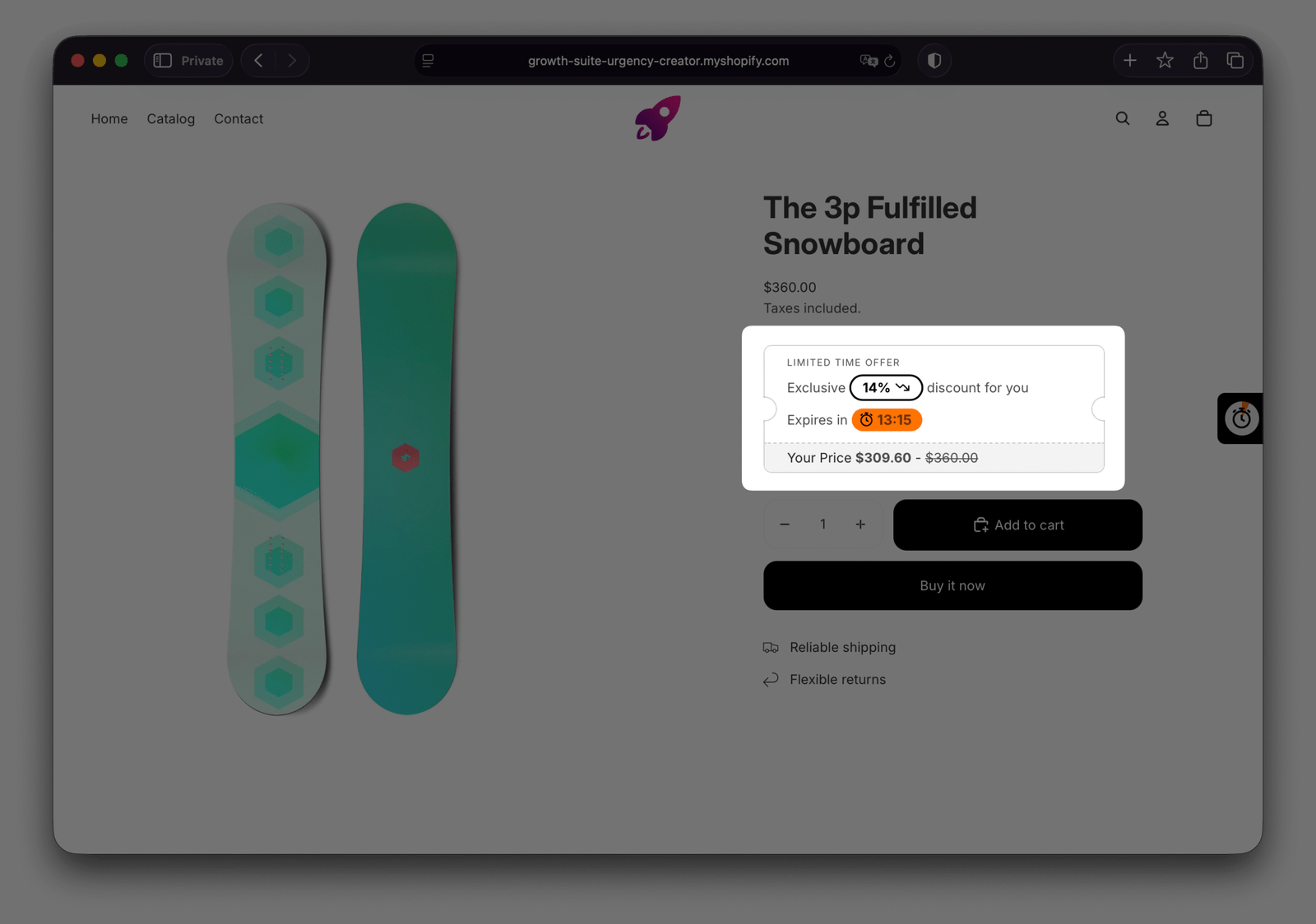Image resolution: width=1316 pixels, height=924 pixels.
Task: Click the rocket store logo
Action: (658, 118)
